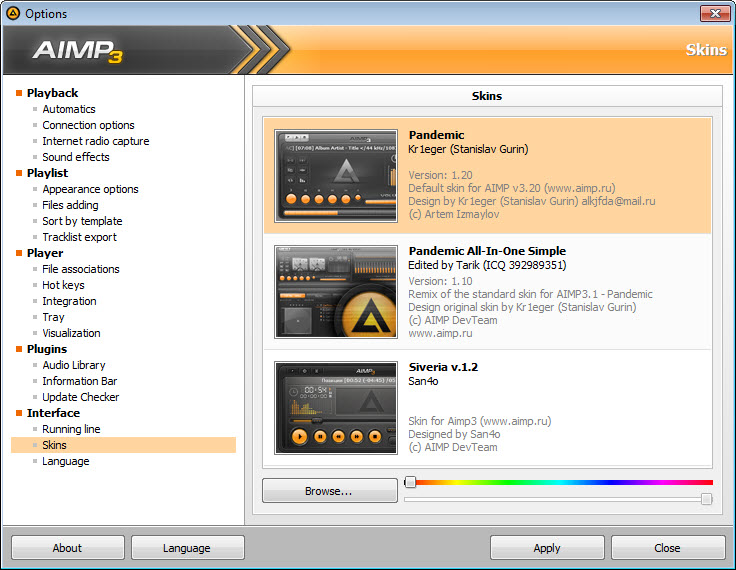
Task: Click the Close button at bottom
Action: click(668, 547)
